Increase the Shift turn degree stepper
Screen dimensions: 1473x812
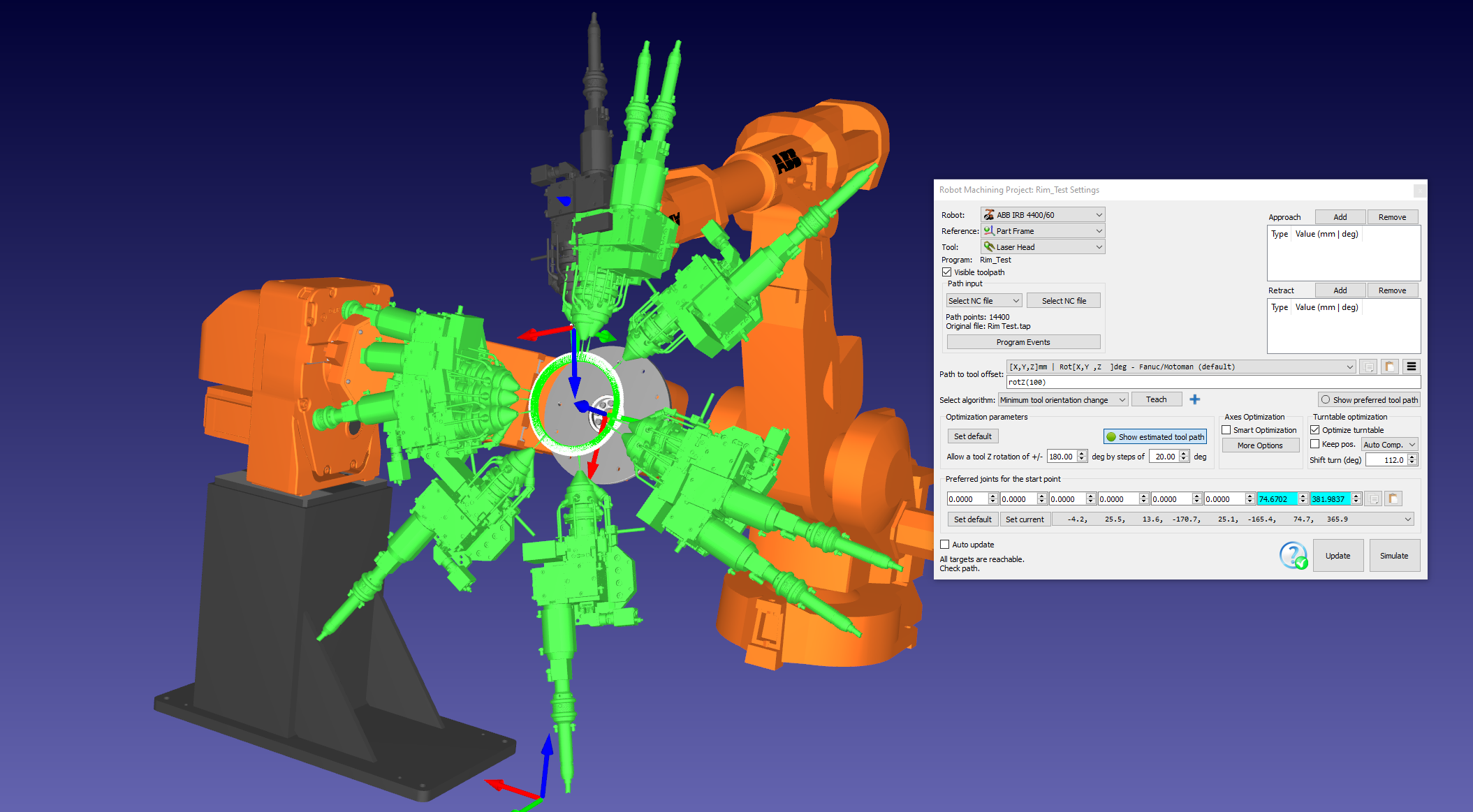point(1412,457)
